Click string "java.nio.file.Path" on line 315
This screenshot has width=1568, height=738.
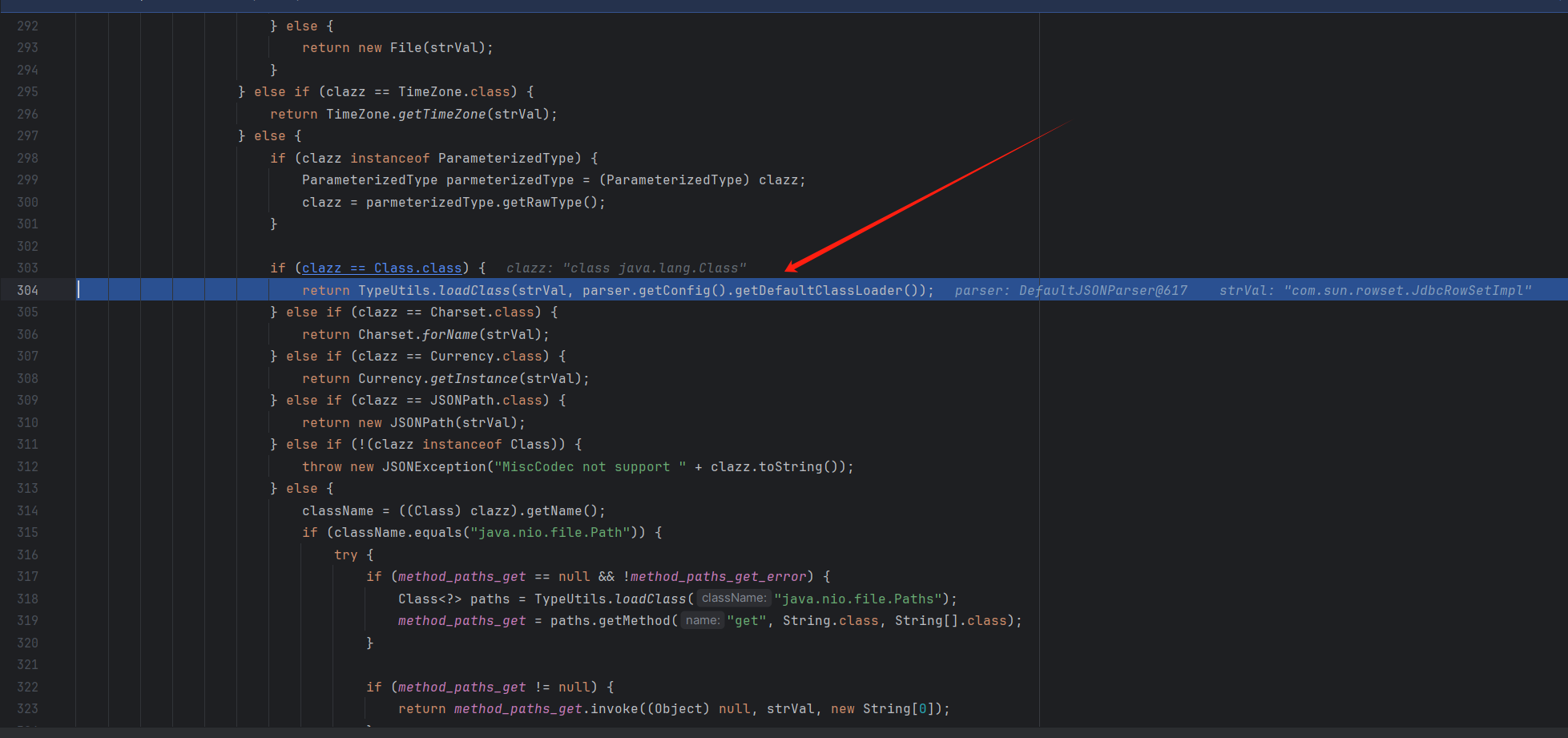pyautogui.click(x=550, y=532)
